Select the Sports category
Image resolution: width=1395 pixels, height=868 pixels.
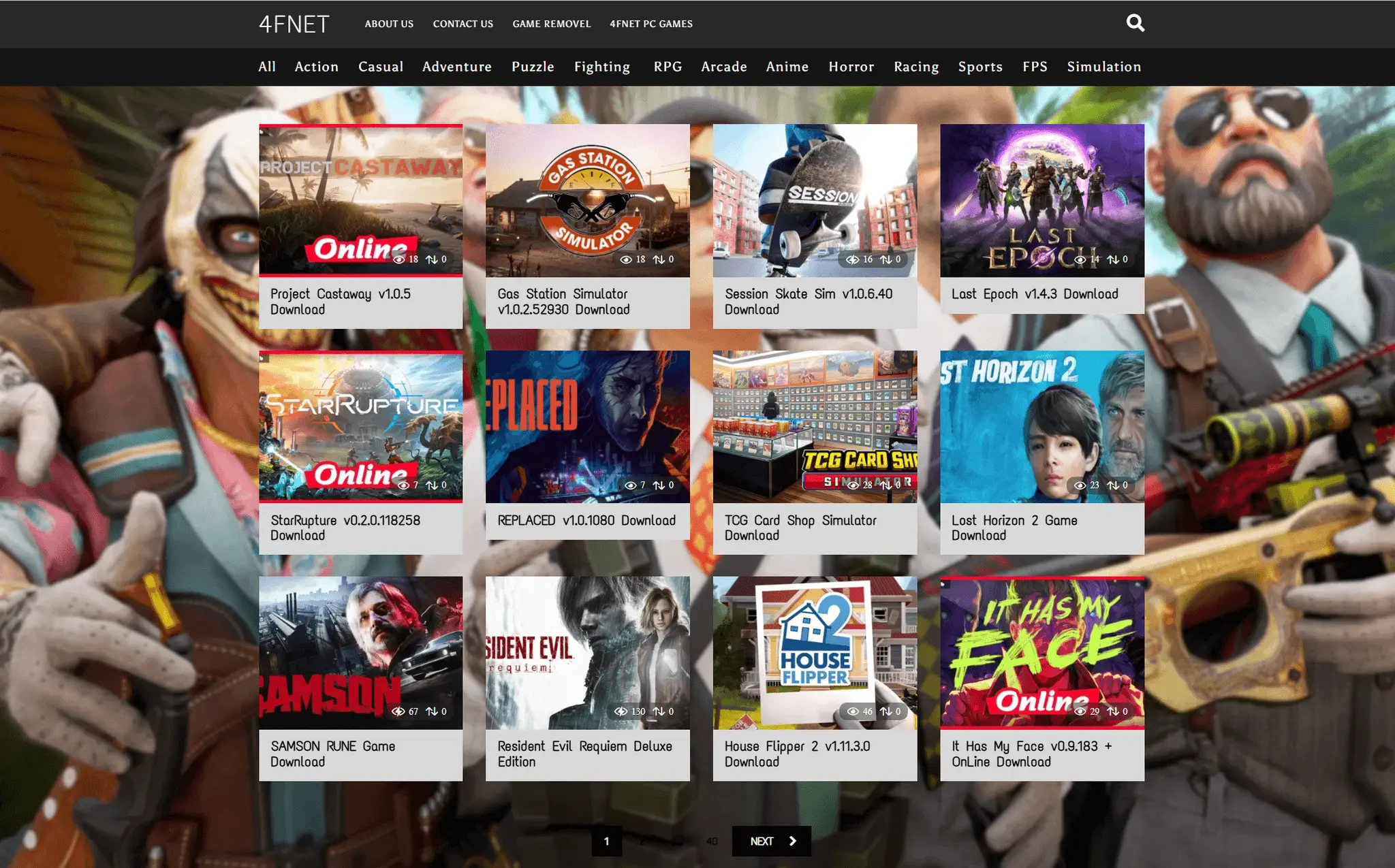[x=980, y=67]
